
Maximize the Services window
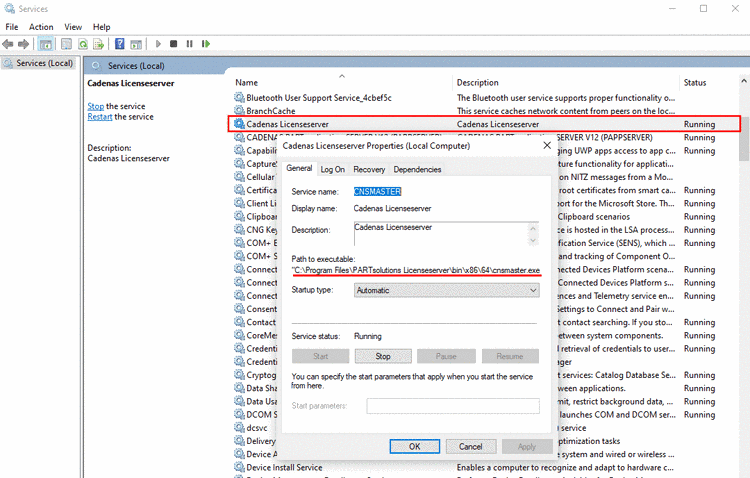(703, 9)
